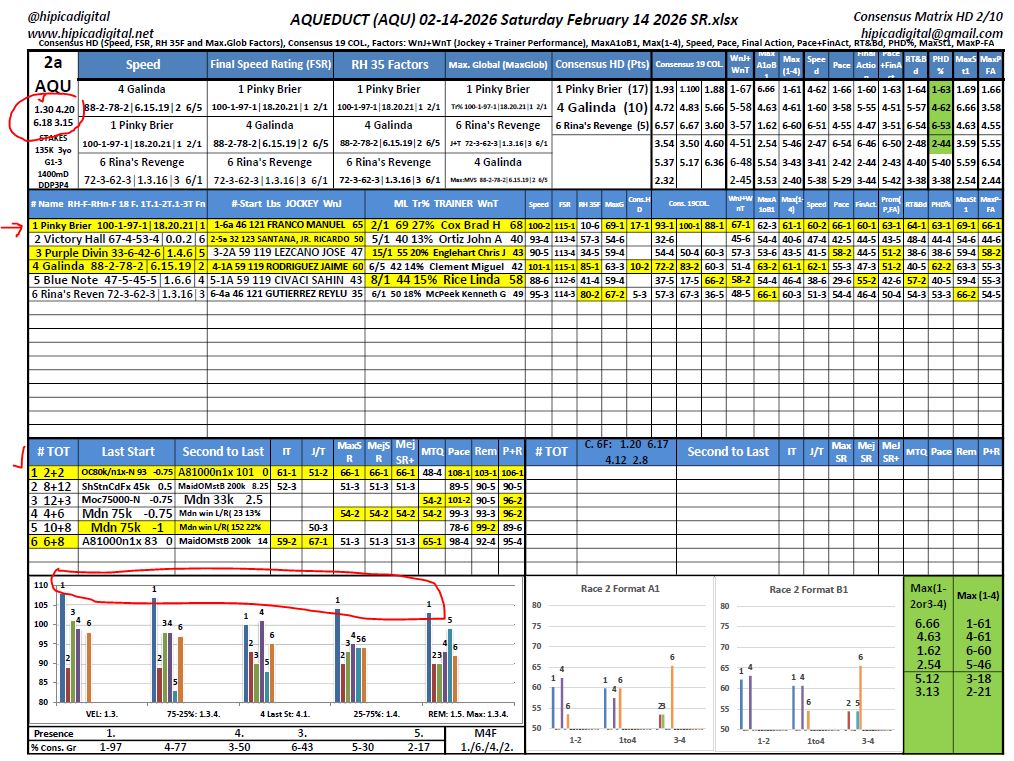Click the DDP3P4 wager code cell
The height and width of the screenshot is (761, 1014).
click(x=52, y=184)
